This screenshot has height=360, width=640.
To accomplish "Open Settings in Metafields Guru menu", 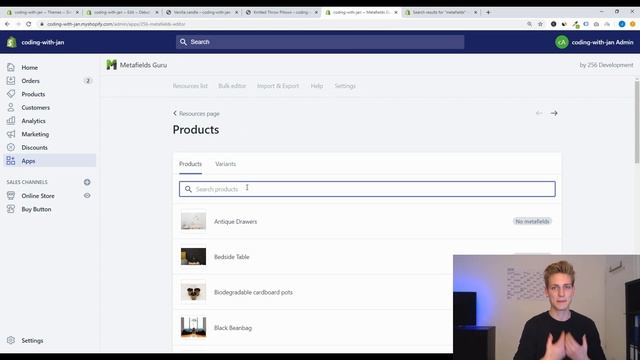I will click(345, 86).
